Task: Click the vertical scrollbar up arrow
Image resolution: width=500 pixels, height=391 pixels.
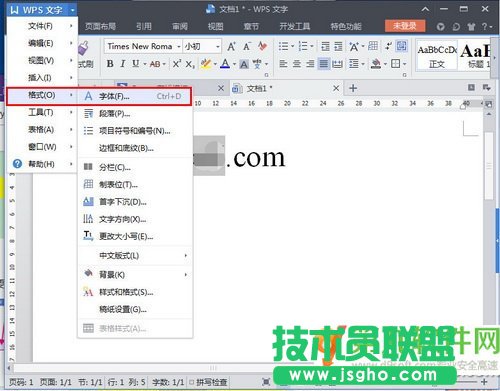Action: 489,114
